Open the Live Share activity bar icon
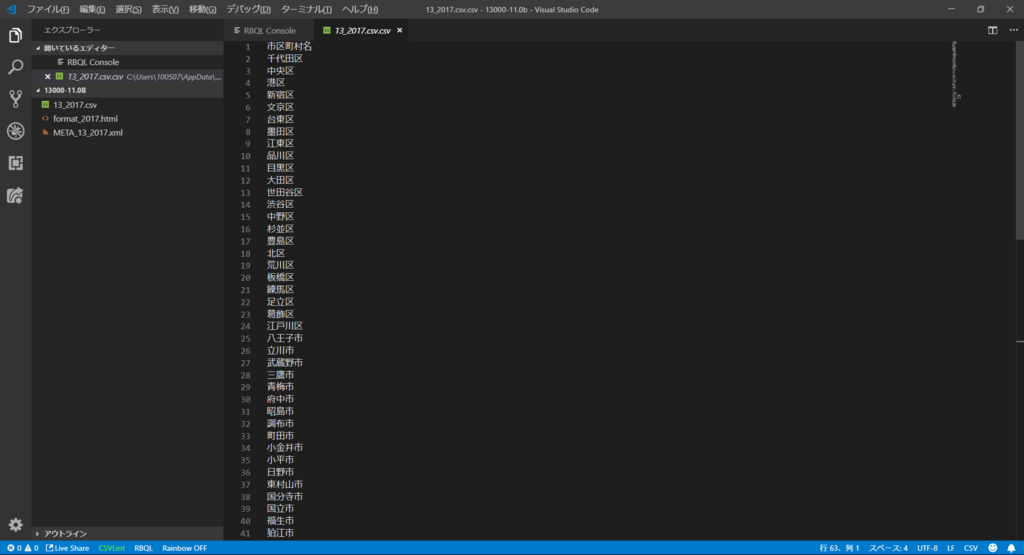This screenshot has width=1024, height=555. 16,195
